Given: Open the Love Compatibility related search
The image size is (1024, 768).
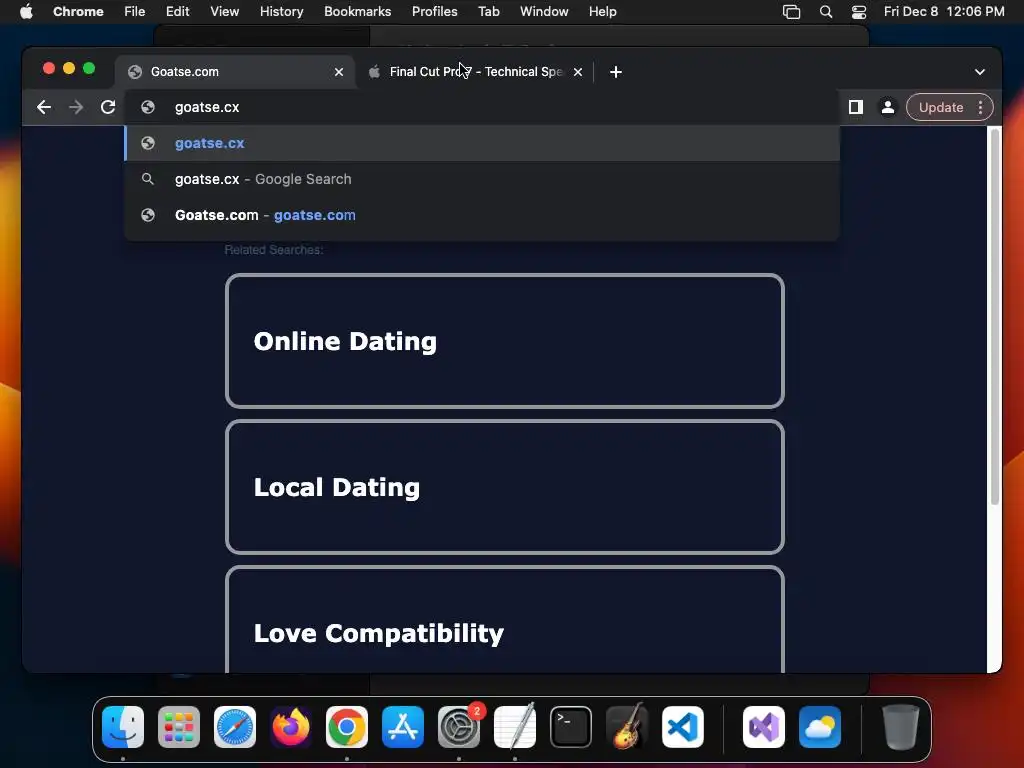Looking at the screenshot, I should click(505, 620).
